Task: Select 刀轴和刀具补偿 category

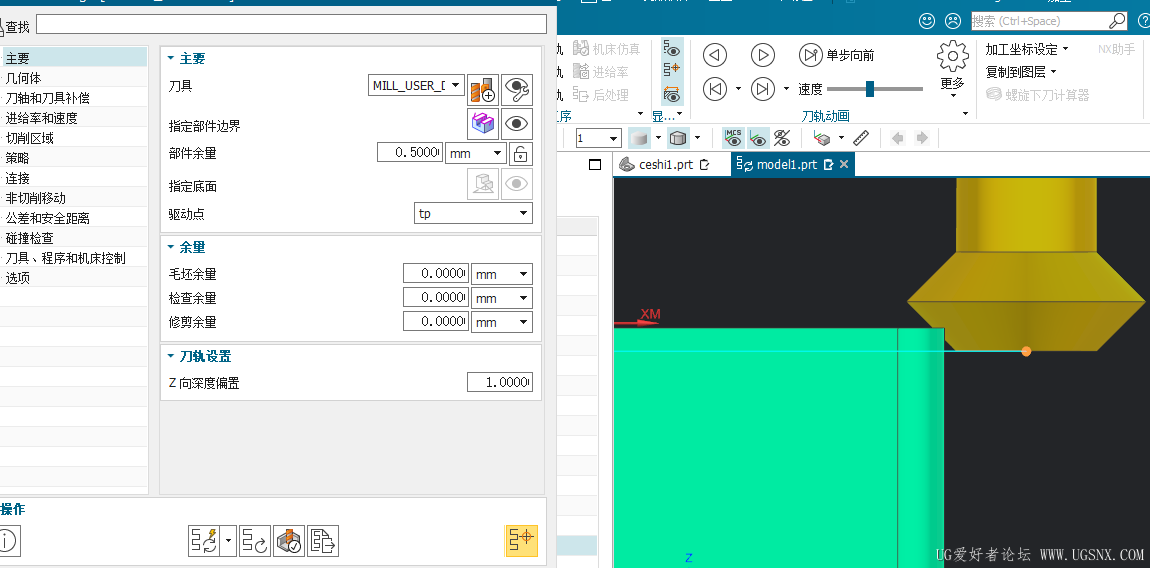Action: [x=73, y=98]
